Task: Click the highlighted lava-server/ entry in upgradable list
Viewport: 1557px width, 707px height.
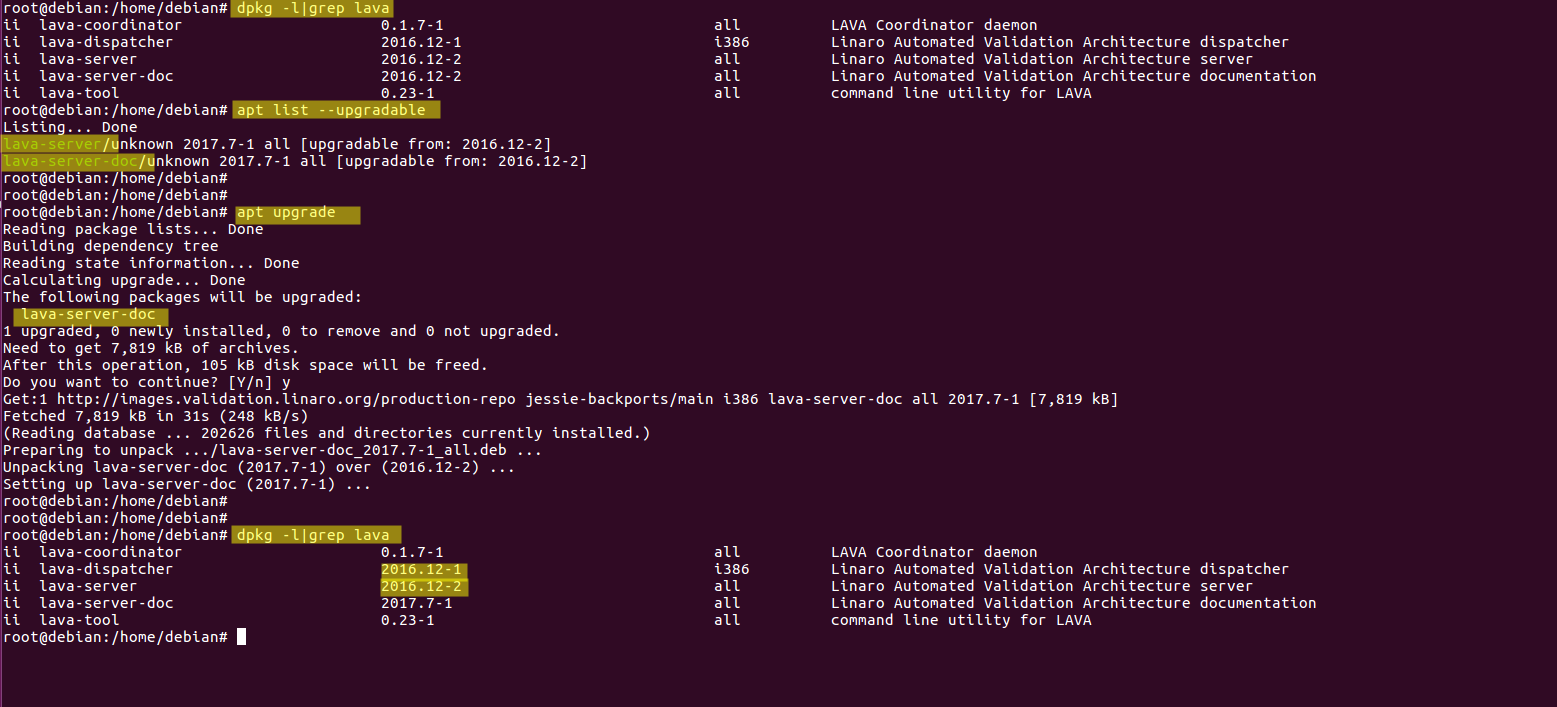Action: [x=59, y=144]
